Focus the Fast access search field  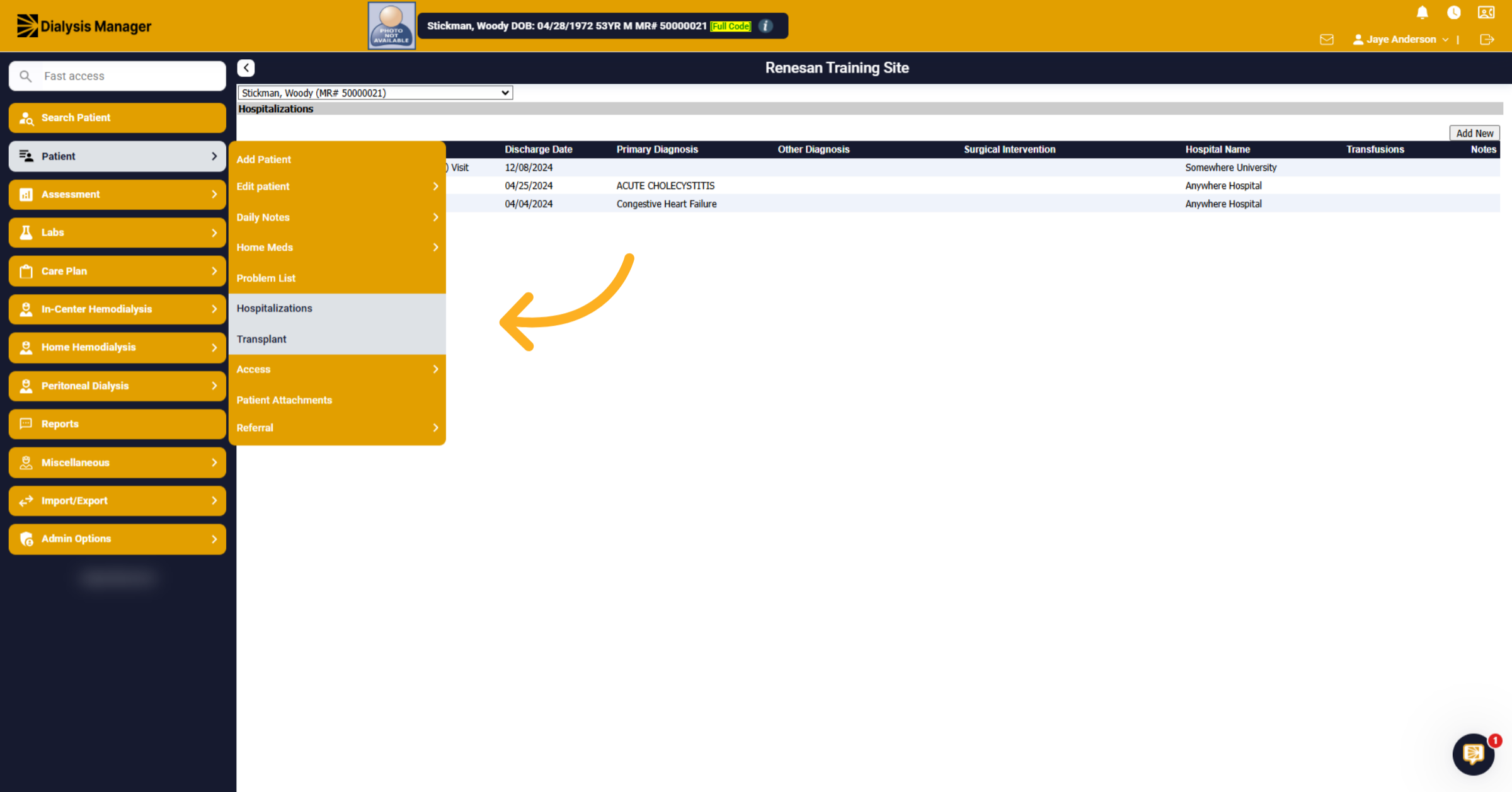click(x=117, y=76)
